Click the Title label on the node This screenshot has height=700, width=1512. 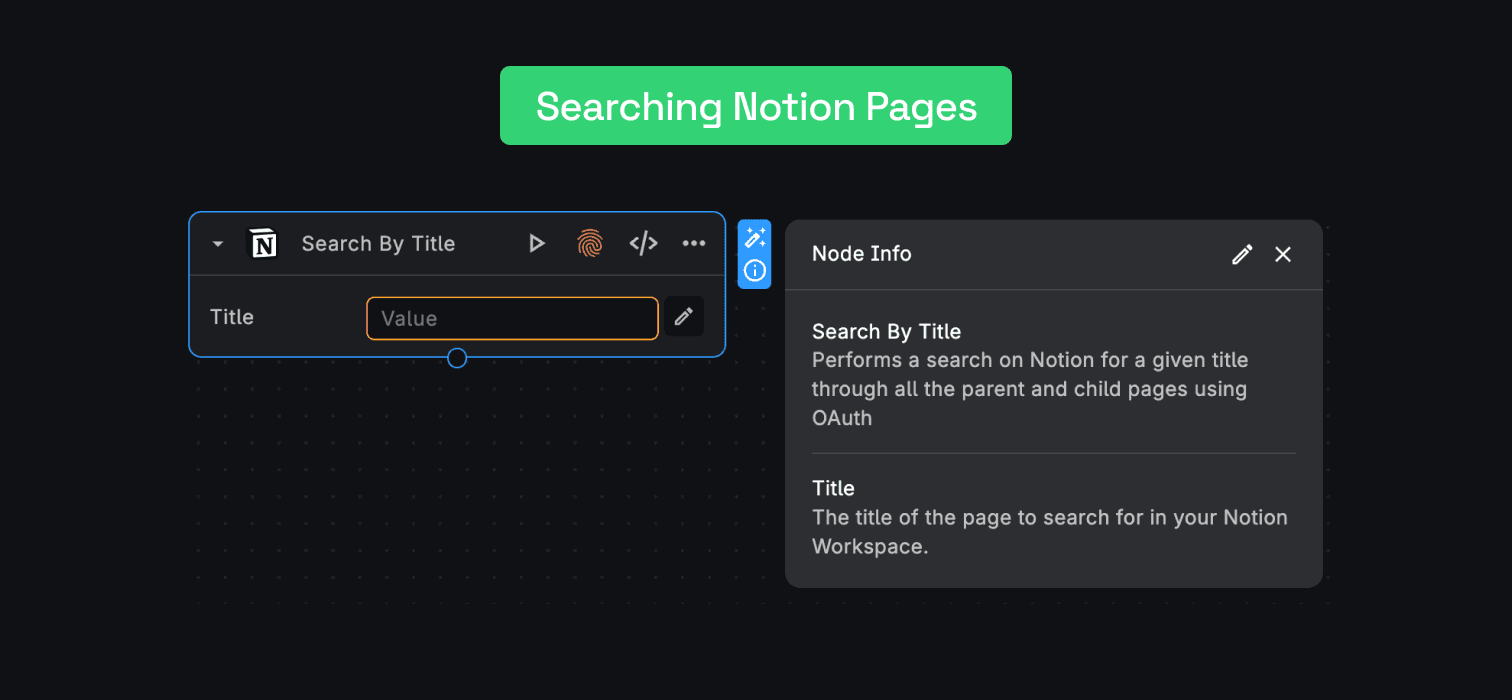(232, 317)
